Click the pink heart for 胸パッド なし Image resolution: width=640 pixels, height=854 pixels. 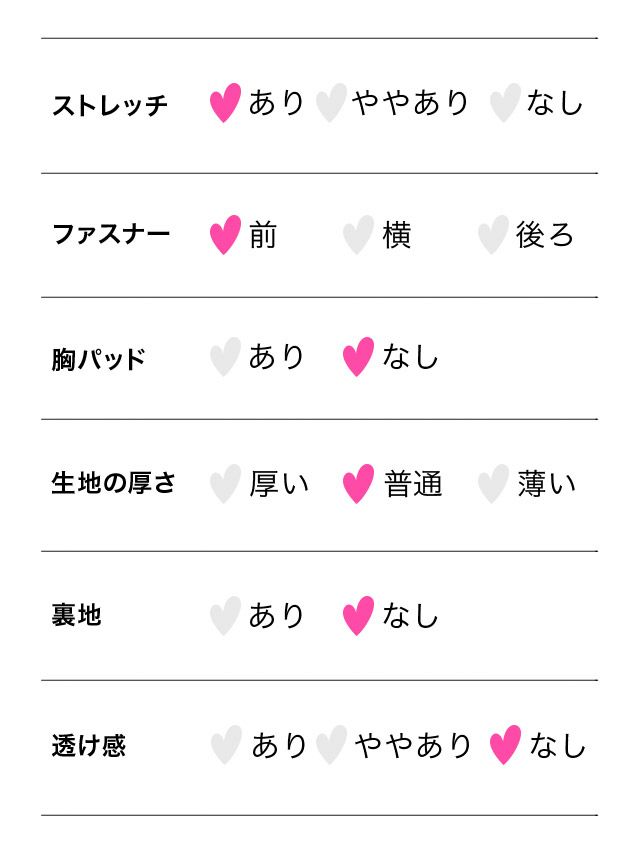coord(358,357)
